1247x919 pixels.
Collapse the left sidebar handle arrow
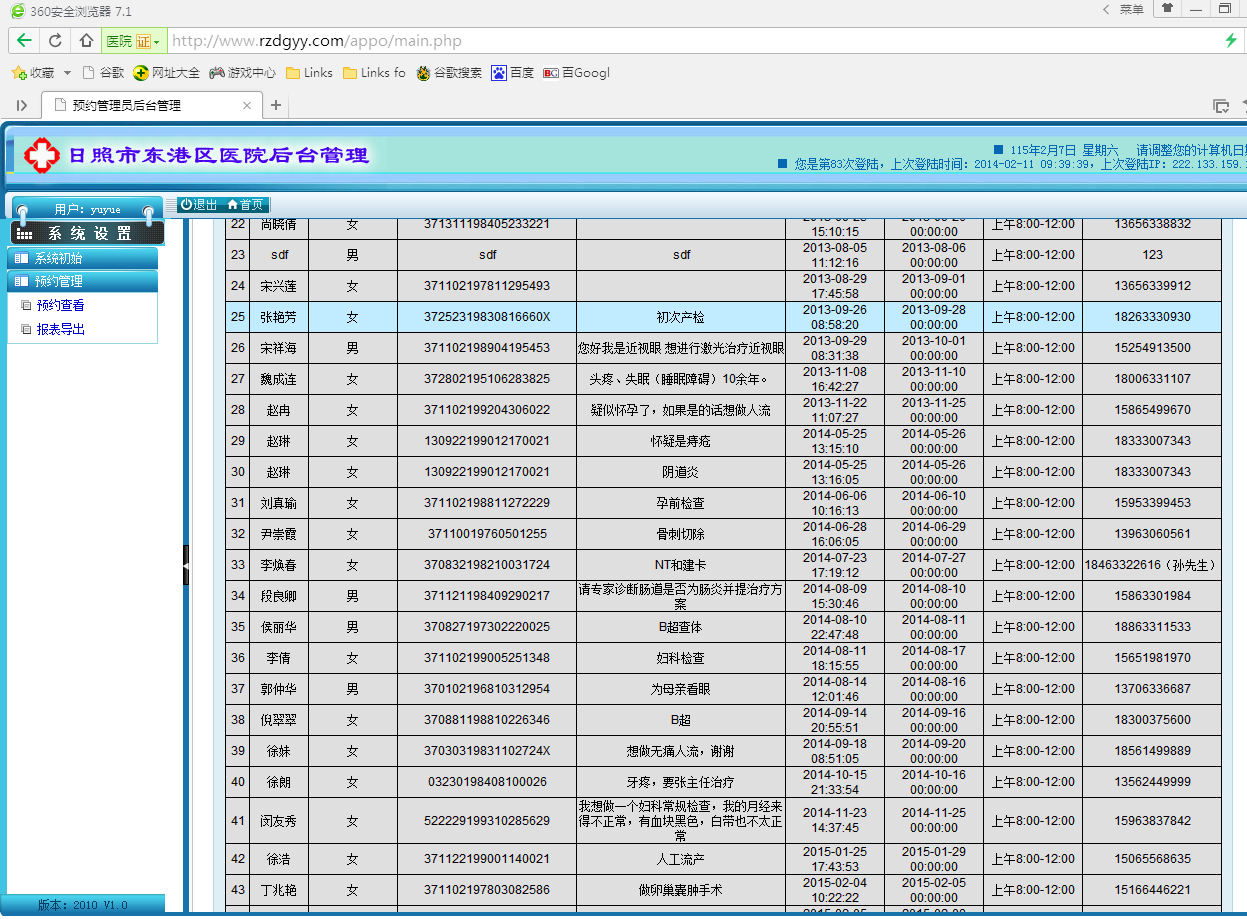click(186, 565)
